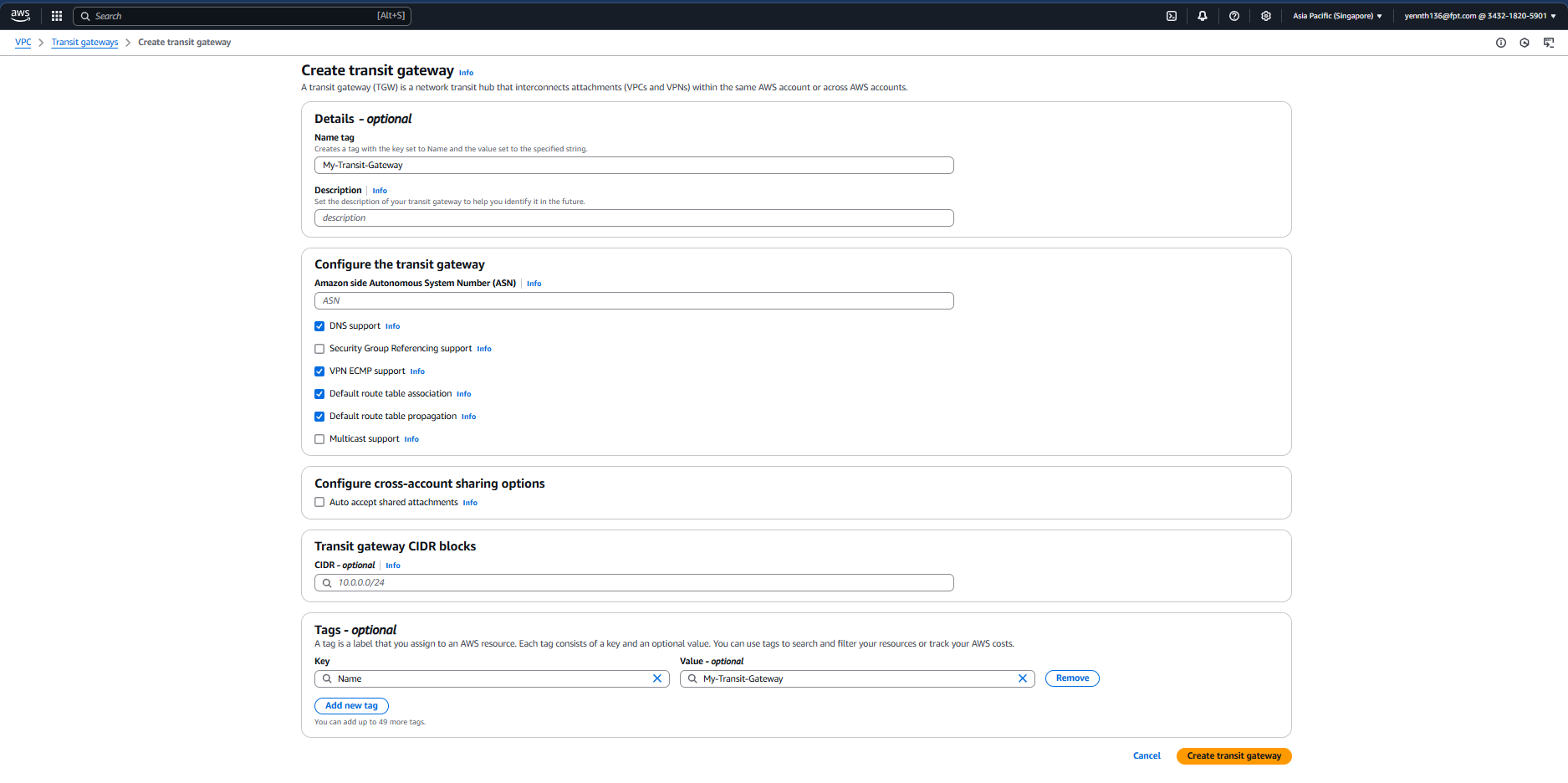Click the info panel icon below header
1568x783 pixels.
click(x=1501, y=43)
